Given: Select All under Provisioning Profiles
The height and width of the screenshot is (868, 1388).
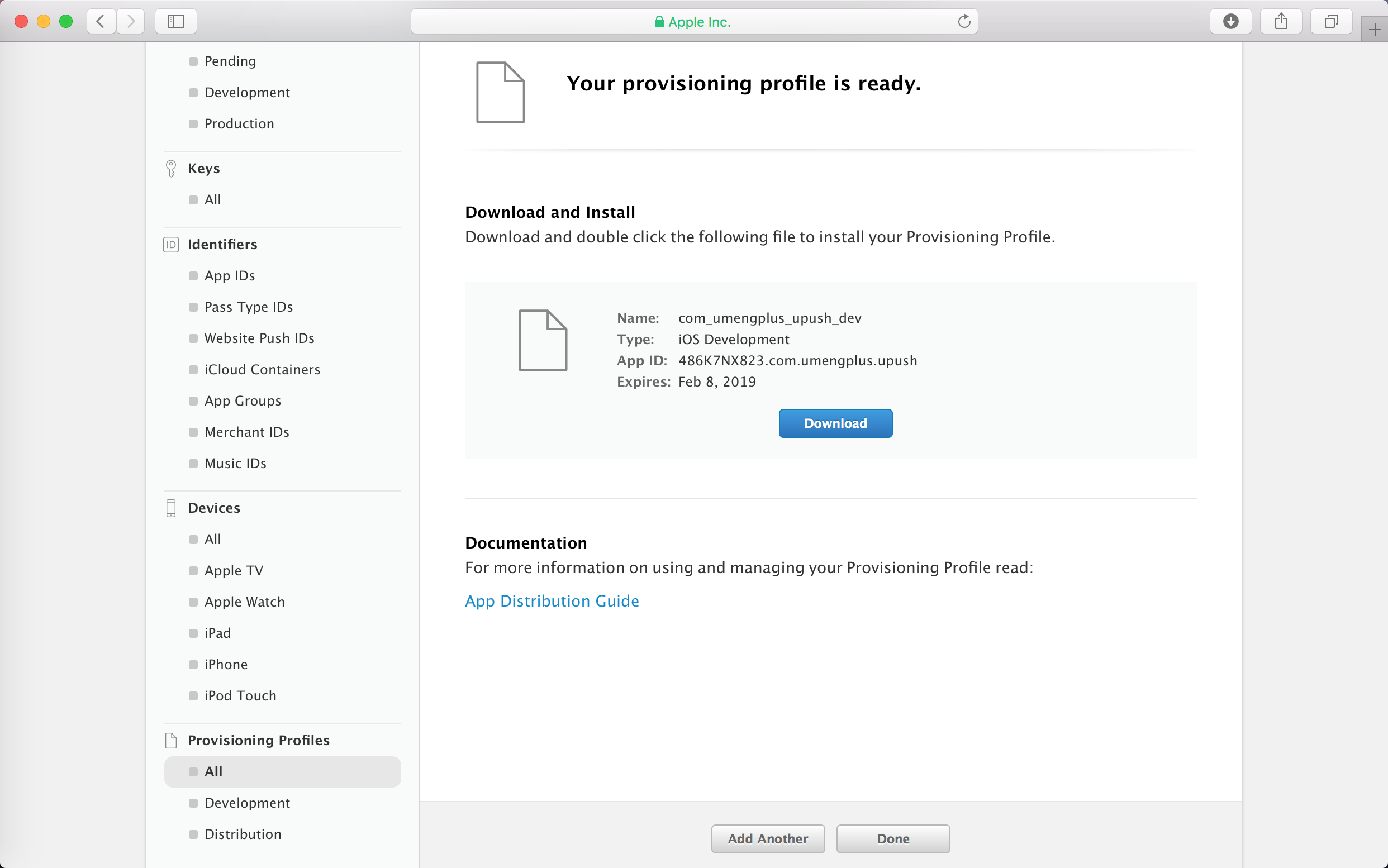Looking at the screenshot, I should click(x=282, y=771).
